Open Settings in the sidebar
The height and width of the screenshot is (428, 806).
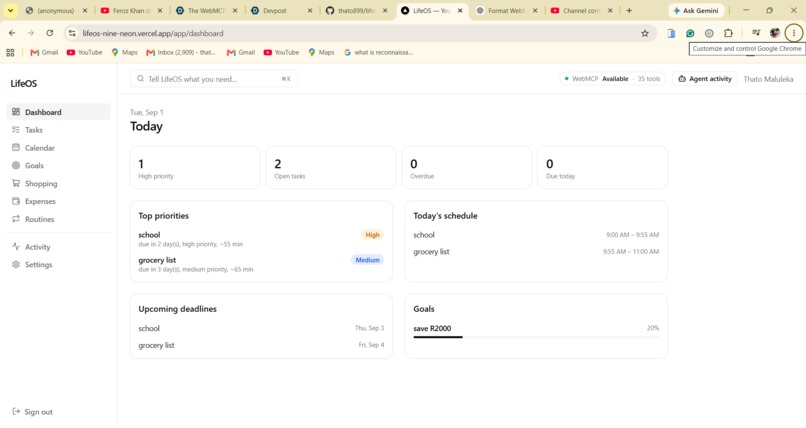coord(58,265)
